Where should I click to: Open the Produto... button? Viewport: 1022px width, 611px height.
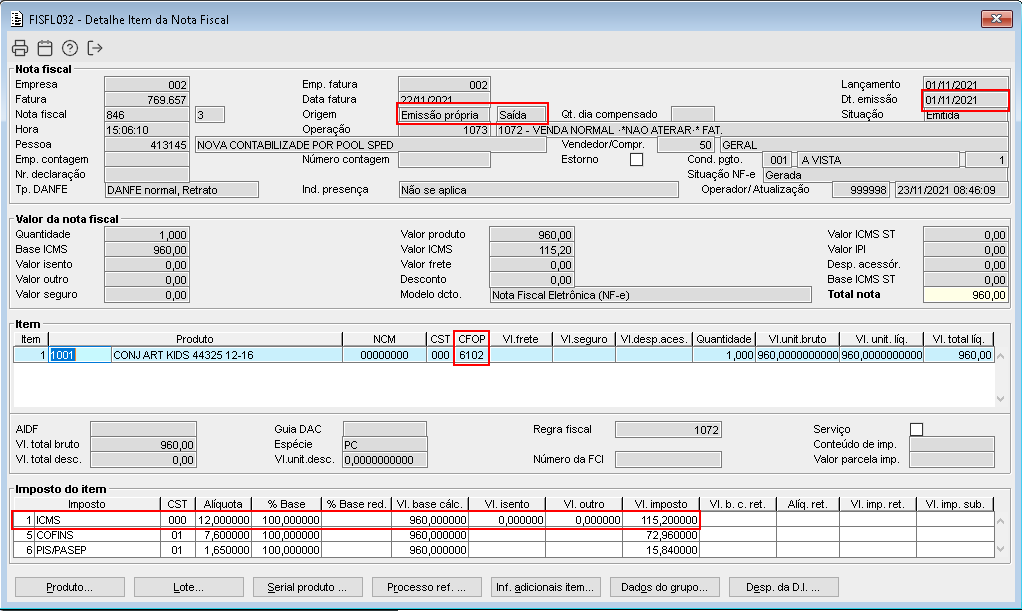point(70,587)
